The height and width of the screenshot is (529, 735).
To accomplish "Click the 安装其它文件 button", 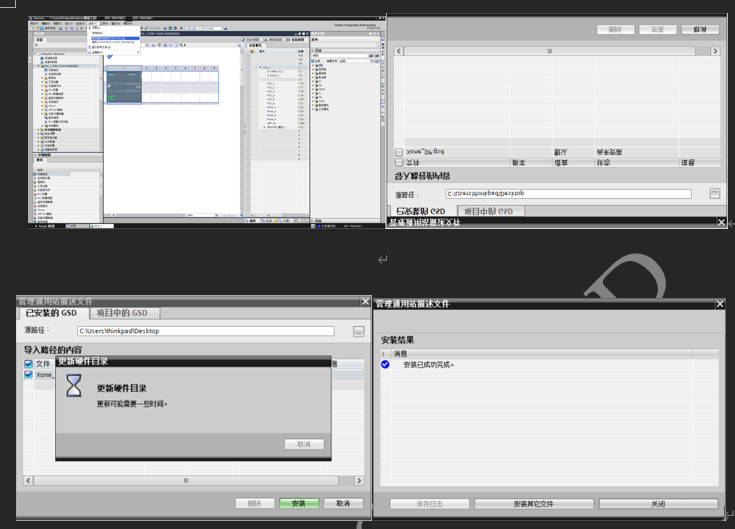I will [532, 504].
